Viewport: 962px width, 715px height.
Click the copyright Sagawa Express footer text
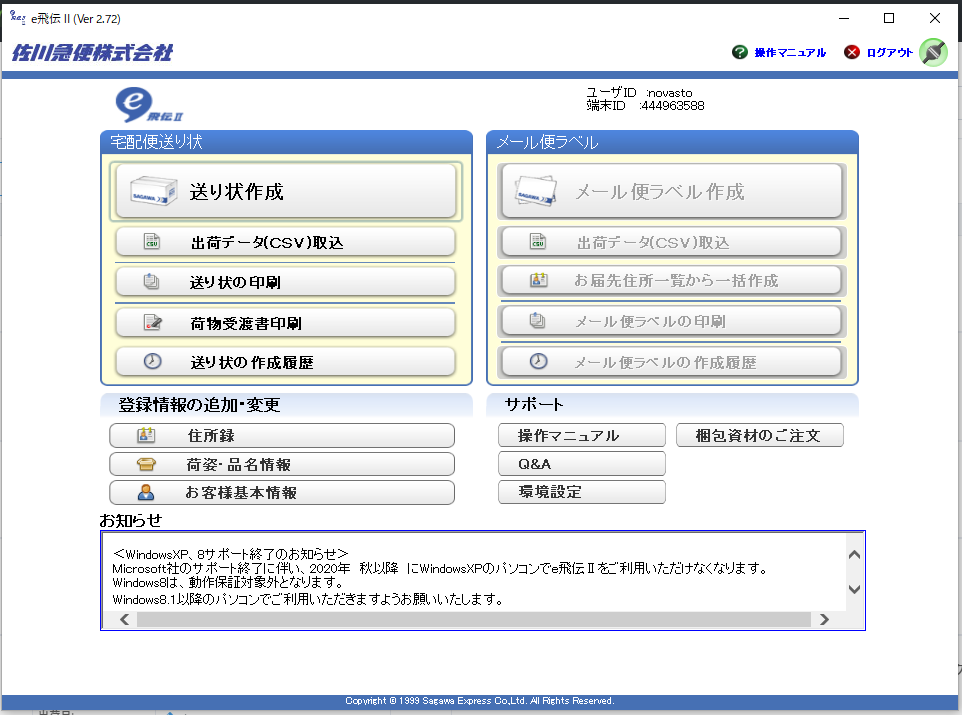480,701
